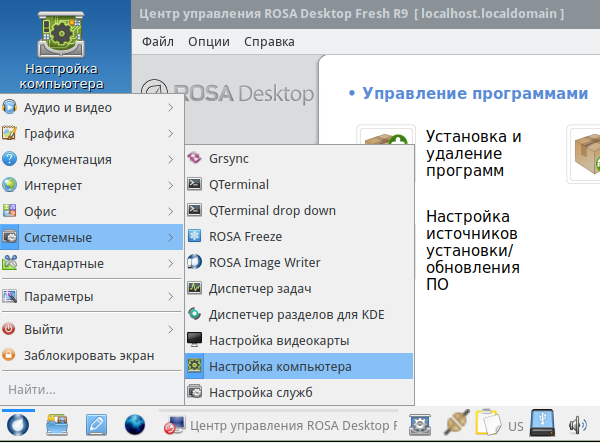Open the text editor pencil icon in the taskbar
This screenshot has height=443, width=600.
pyautogui.click(x=96, y=425)
